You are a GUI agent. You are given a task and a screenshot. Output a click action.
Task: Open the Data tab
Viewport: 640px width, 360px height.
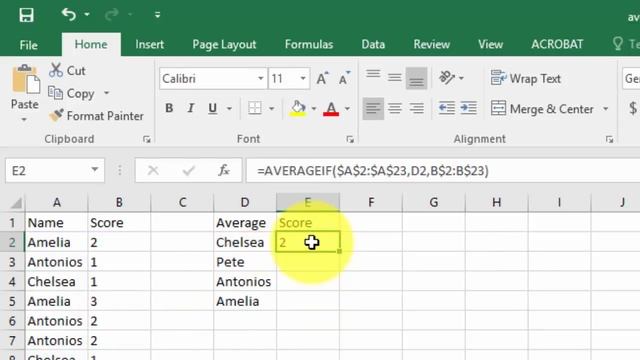pyautogui.click(x=373, y=44)
